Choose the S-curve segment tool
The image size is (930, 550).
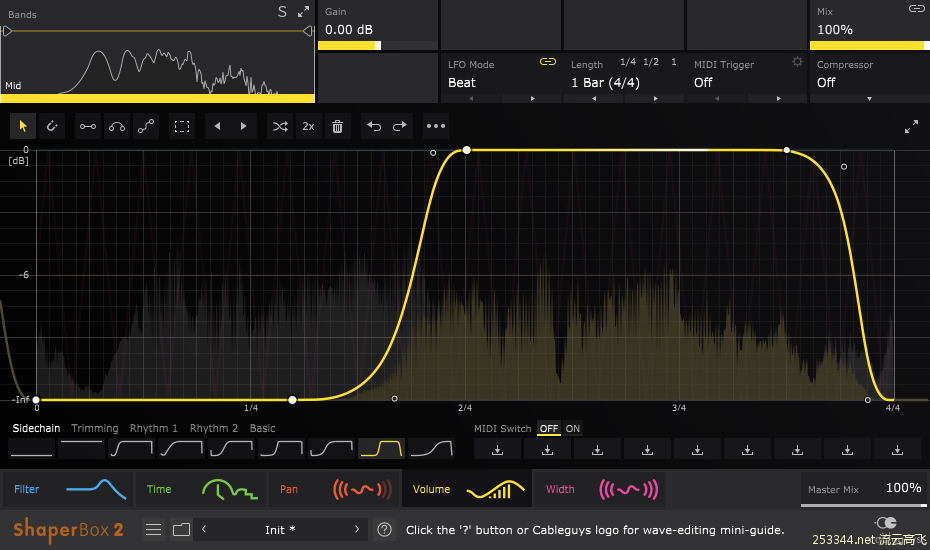[x=146, y=126]
